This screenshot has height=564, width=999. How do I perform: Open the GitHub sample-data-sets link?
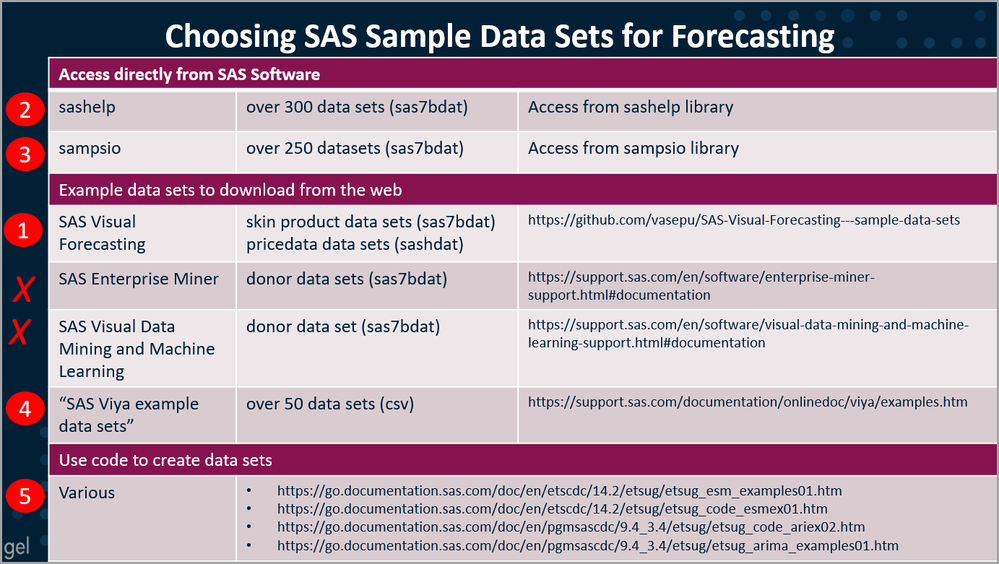pyautogui.click(x=743, y=220)
